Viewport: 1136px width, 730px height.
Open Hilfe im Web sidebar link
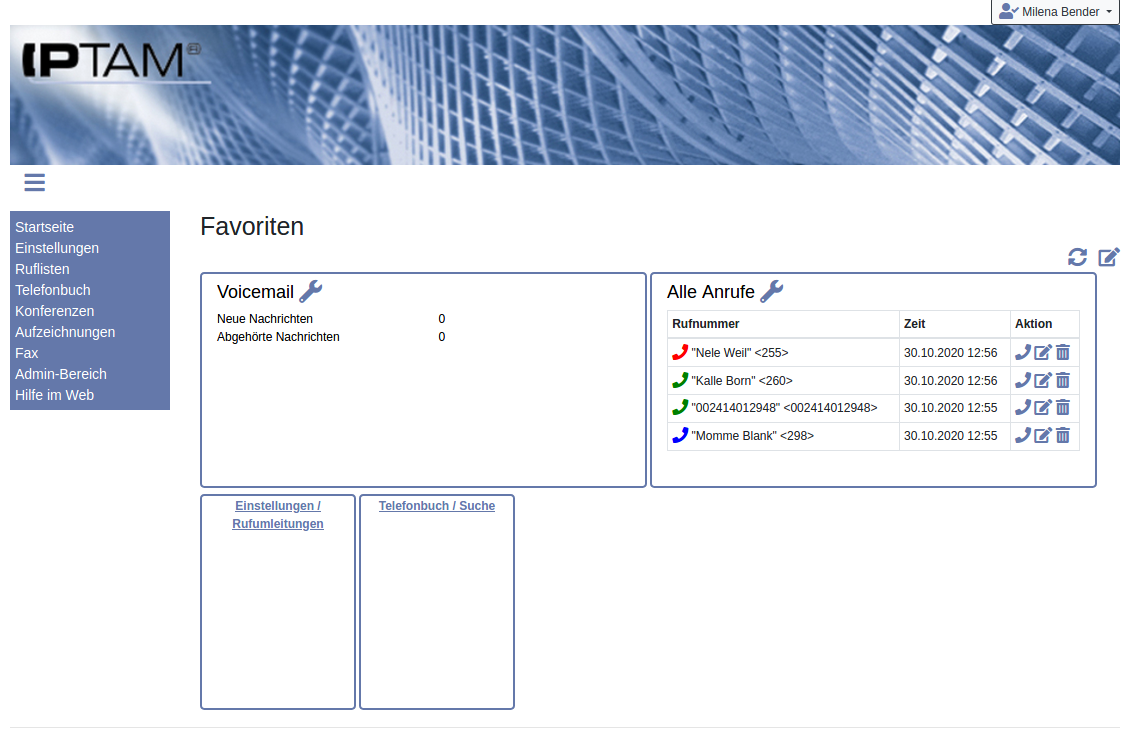[x=55, y=395]
